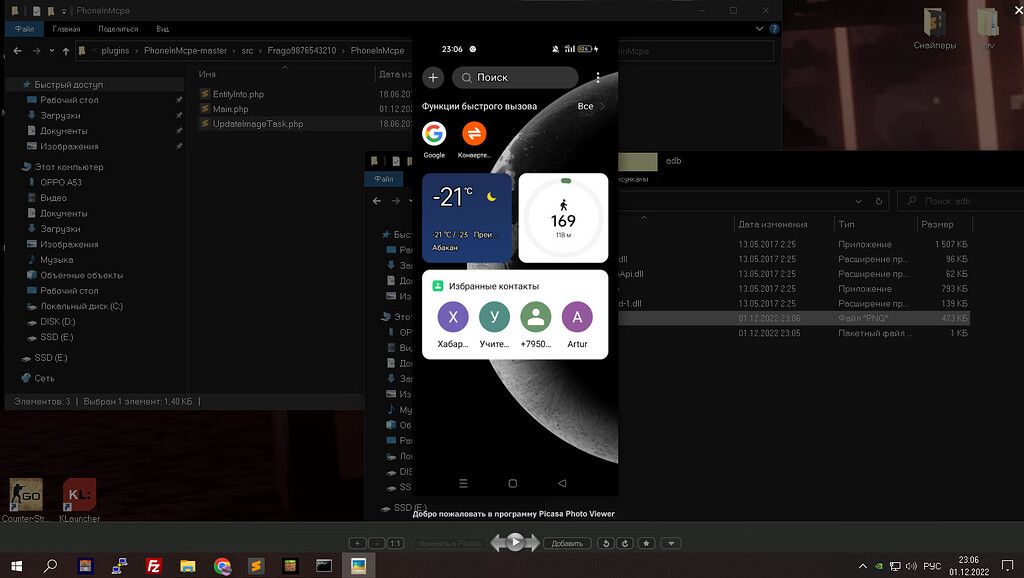The width and height of the screenshot is (1024, 578).
Task: Set the image to 1:1 actual size
Action: coord(395,543)
